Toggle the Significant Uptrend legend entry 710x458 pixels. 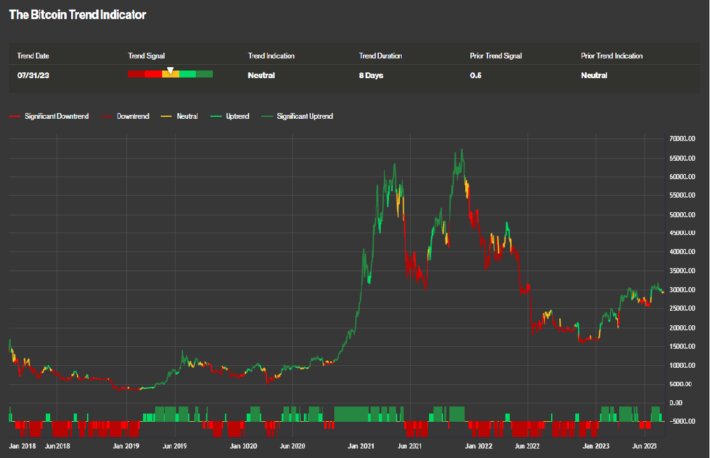pos(297,116)
